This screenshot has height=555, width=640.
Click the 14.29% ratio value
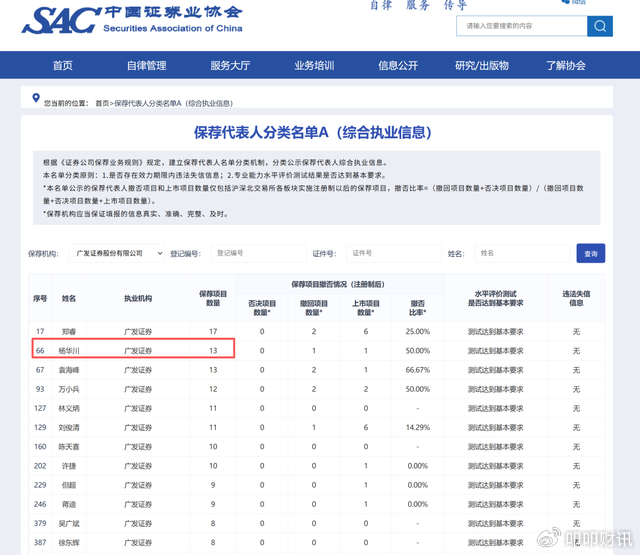(x=418, y=427)
